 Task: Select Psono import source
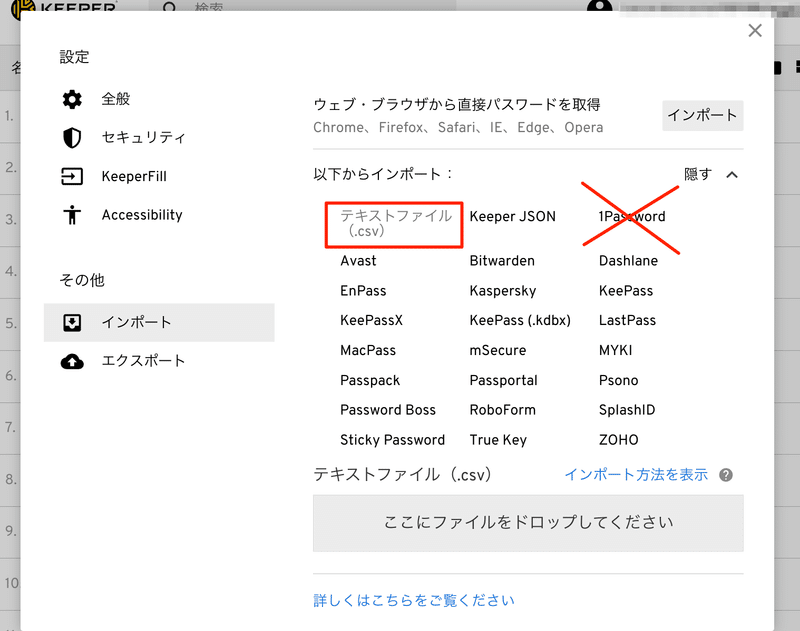(x=618, y=381)
